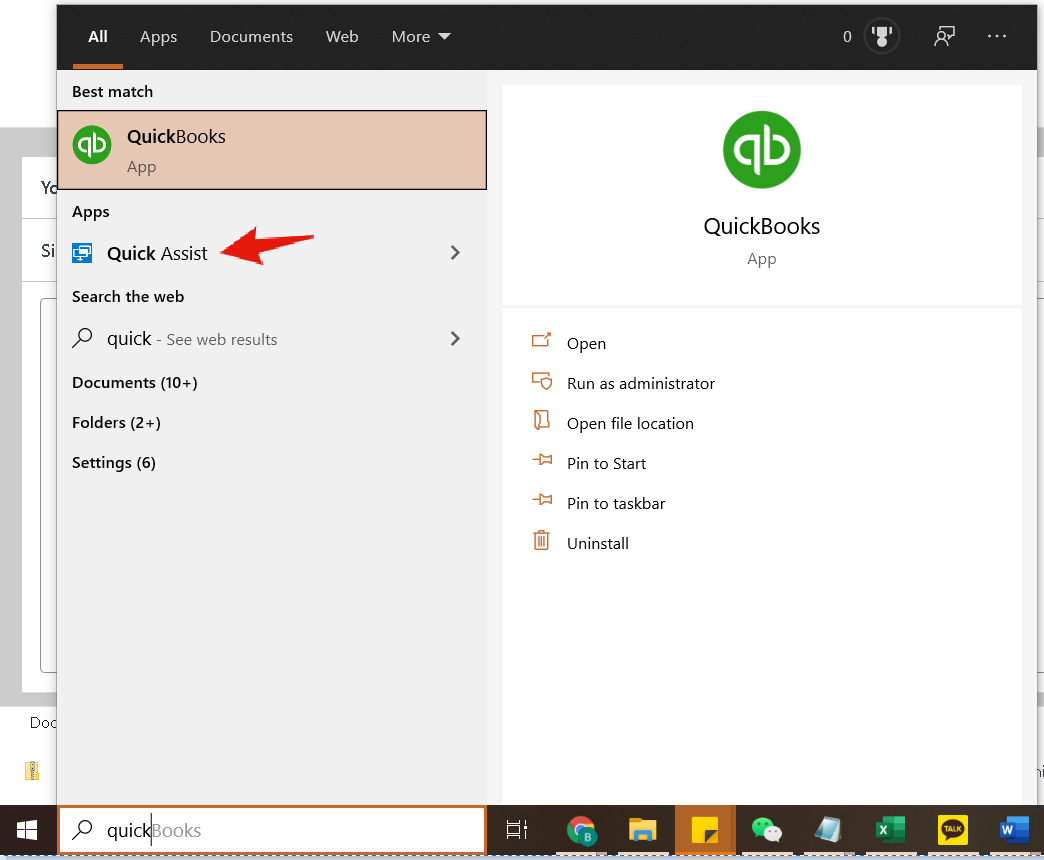Click the large QuickBooks logo in preview pane
Viewport: 1044px width, 860px height.
[761, 150]
